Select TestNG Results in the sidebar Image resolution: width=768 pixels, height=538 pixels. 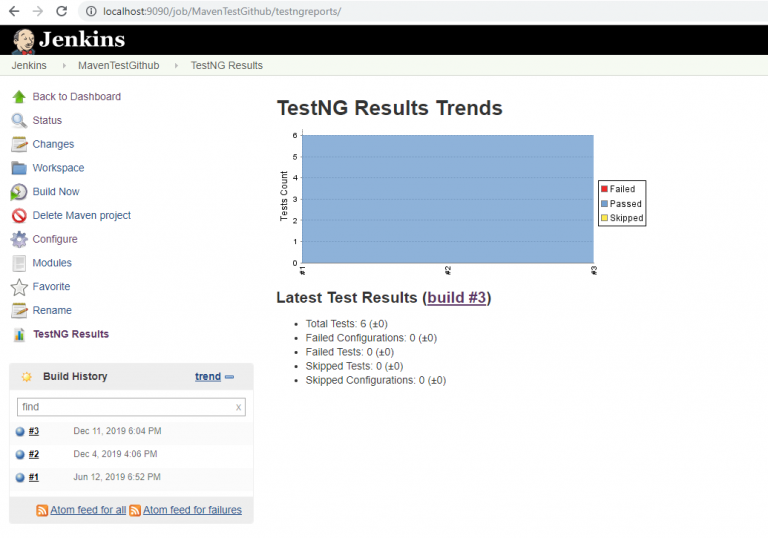point(71,334)
